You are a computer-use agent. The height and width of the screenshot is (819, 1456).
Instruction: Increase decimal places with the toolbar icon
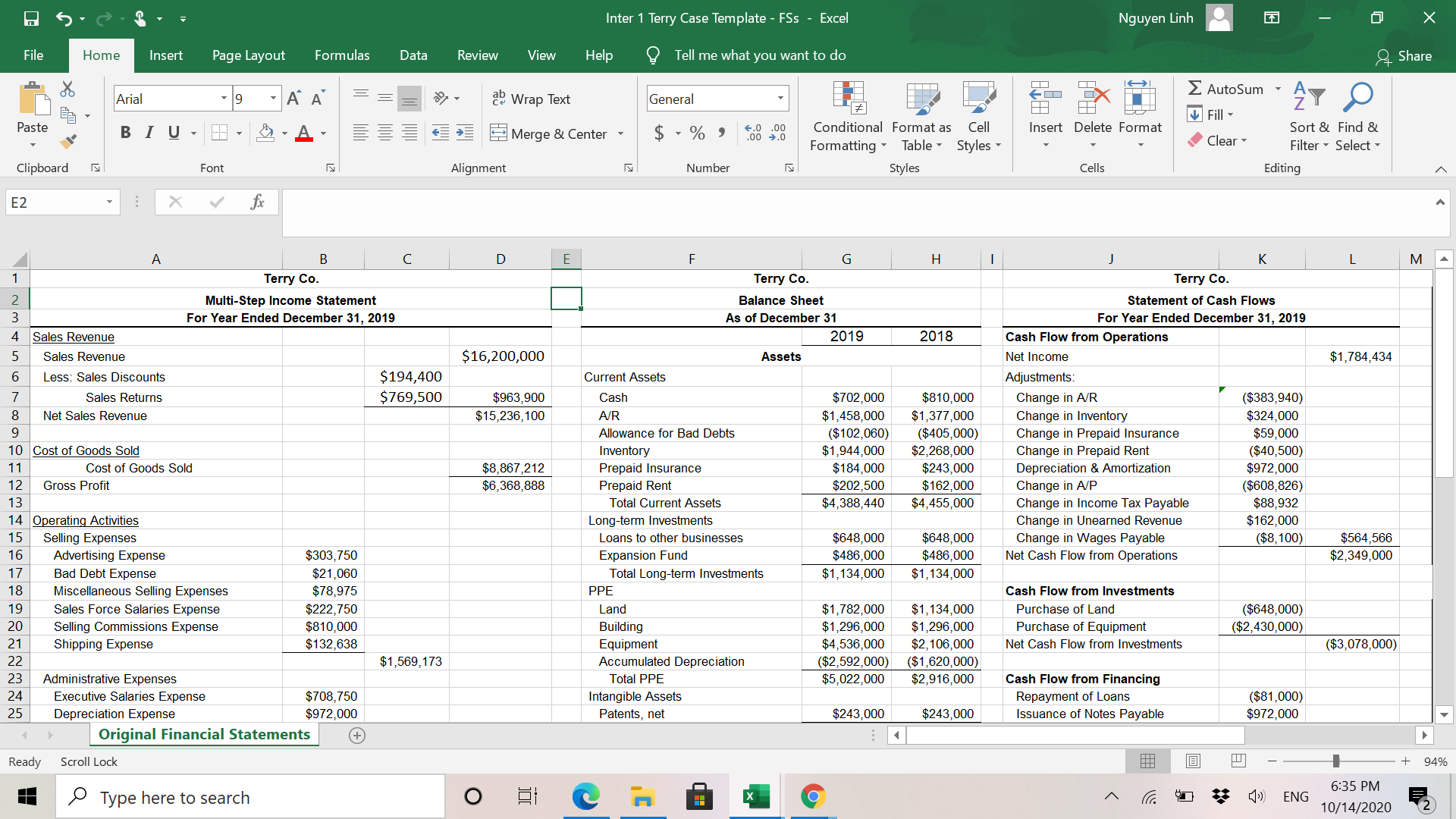753,132
